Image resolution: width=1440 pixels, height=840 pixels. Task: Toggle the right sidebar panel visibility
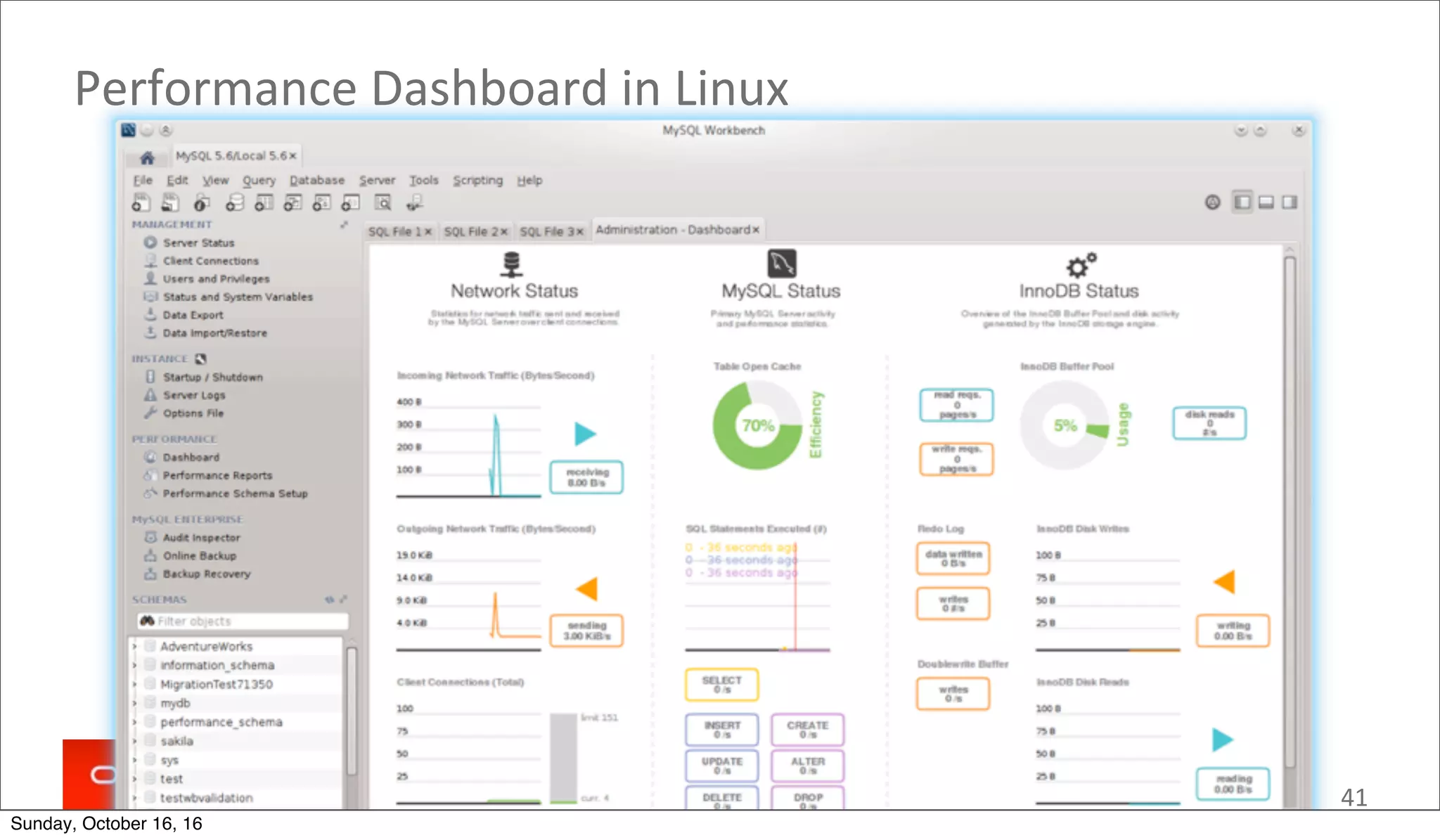[x=1290, y=202]
